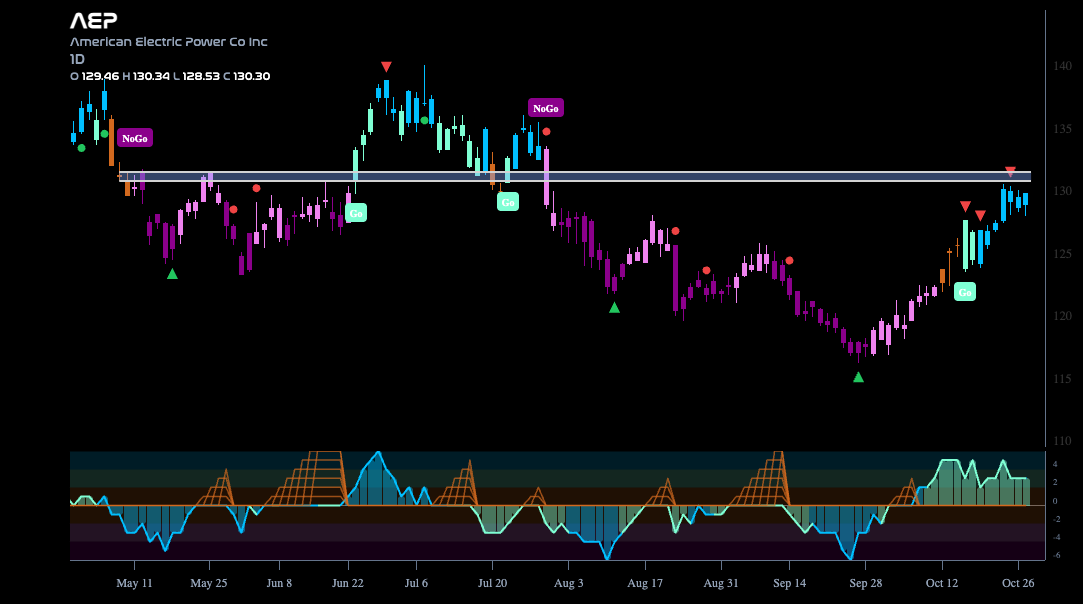Click the Aug 3 date label
The width and height of the screenshot is (1083, 604).
point(568,583)
